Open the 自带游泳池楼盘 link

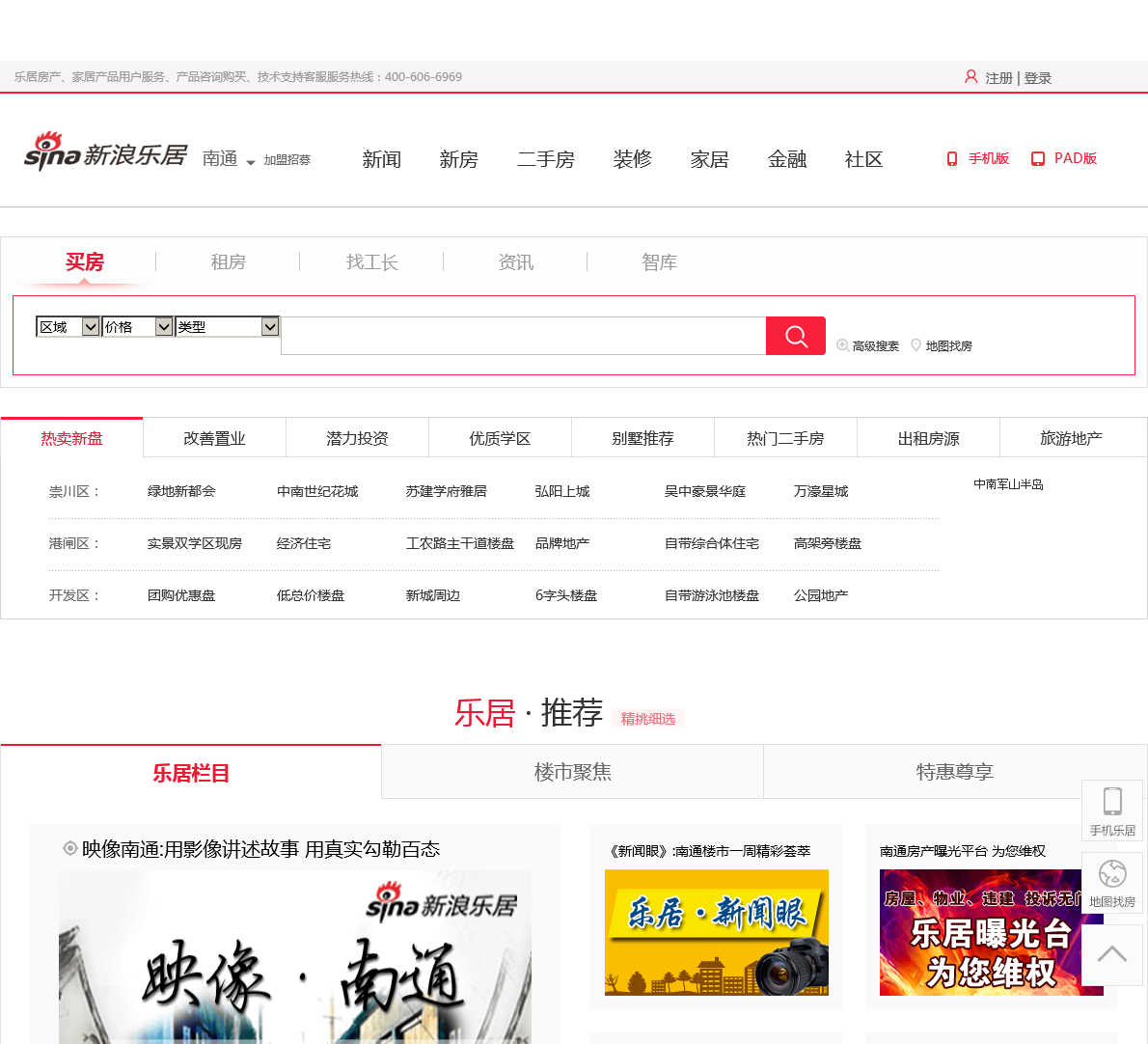712,595
